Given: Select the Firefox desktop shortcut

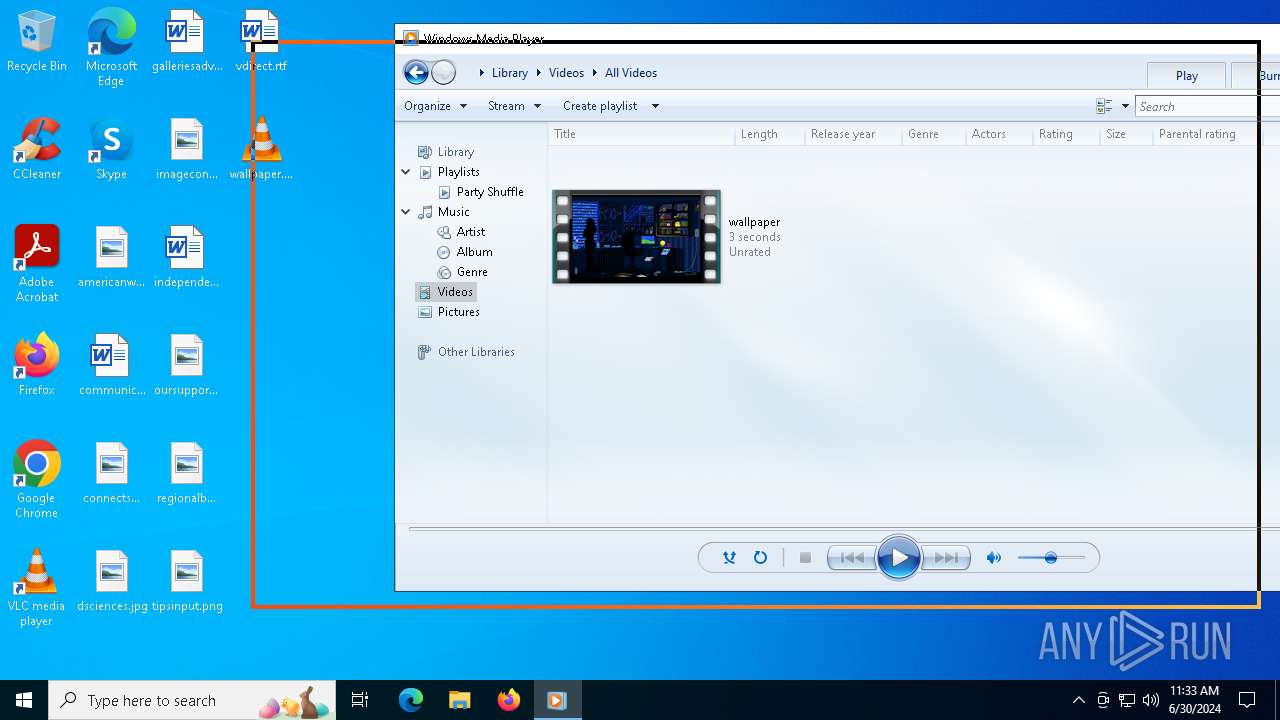Looking at the screenshot, I should 37,365.
